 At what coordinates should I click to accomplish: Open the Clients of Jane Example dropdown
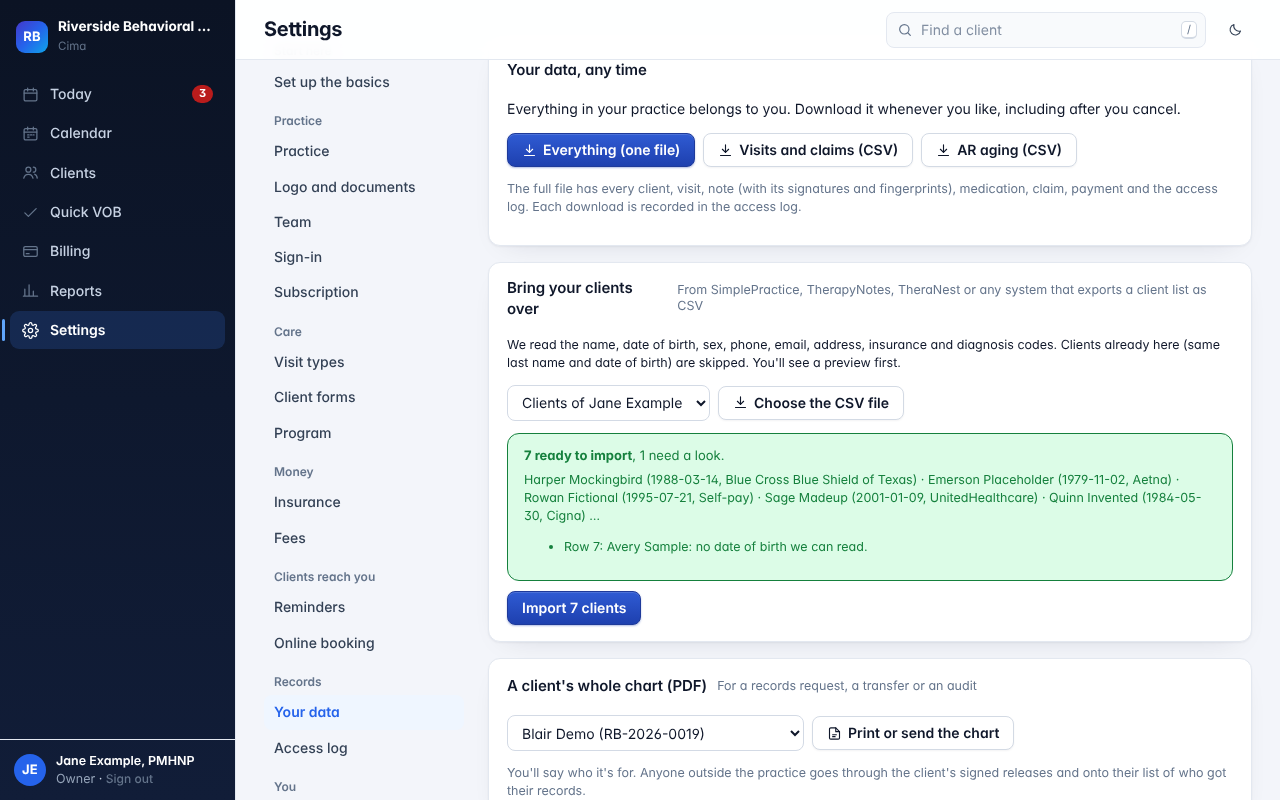[x=608, y=403]
